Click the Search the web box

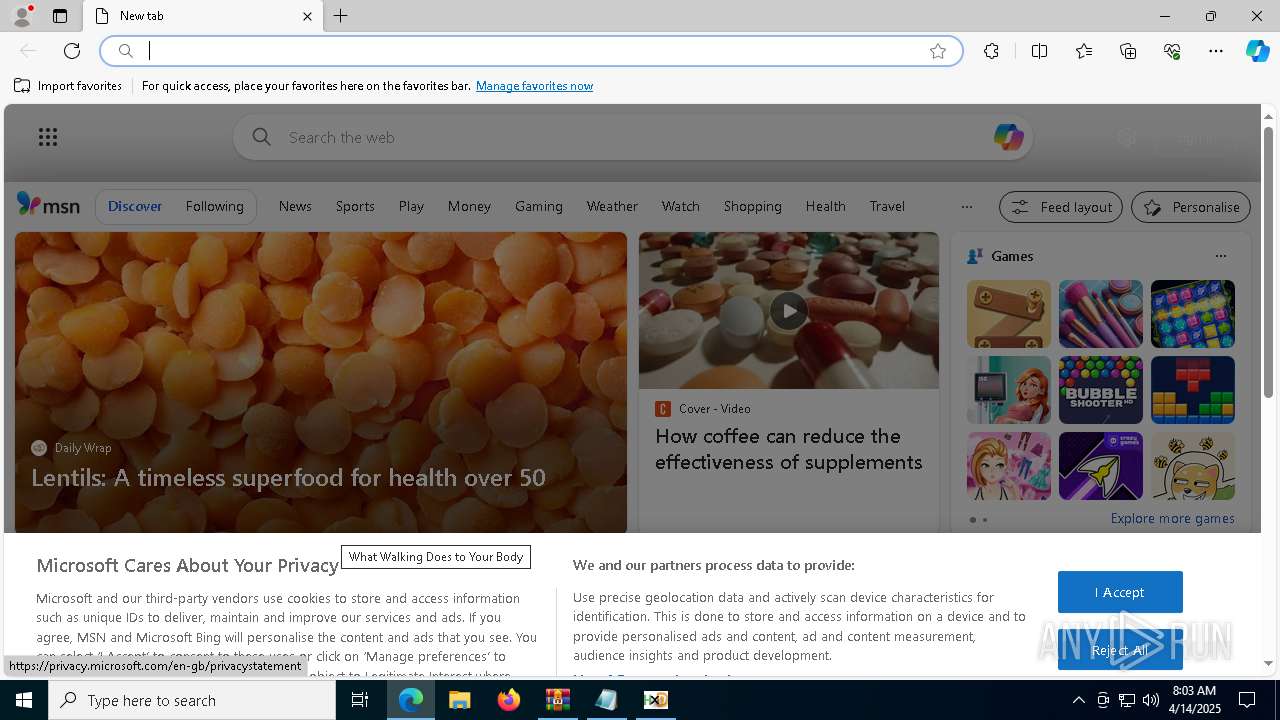(632, 137)
